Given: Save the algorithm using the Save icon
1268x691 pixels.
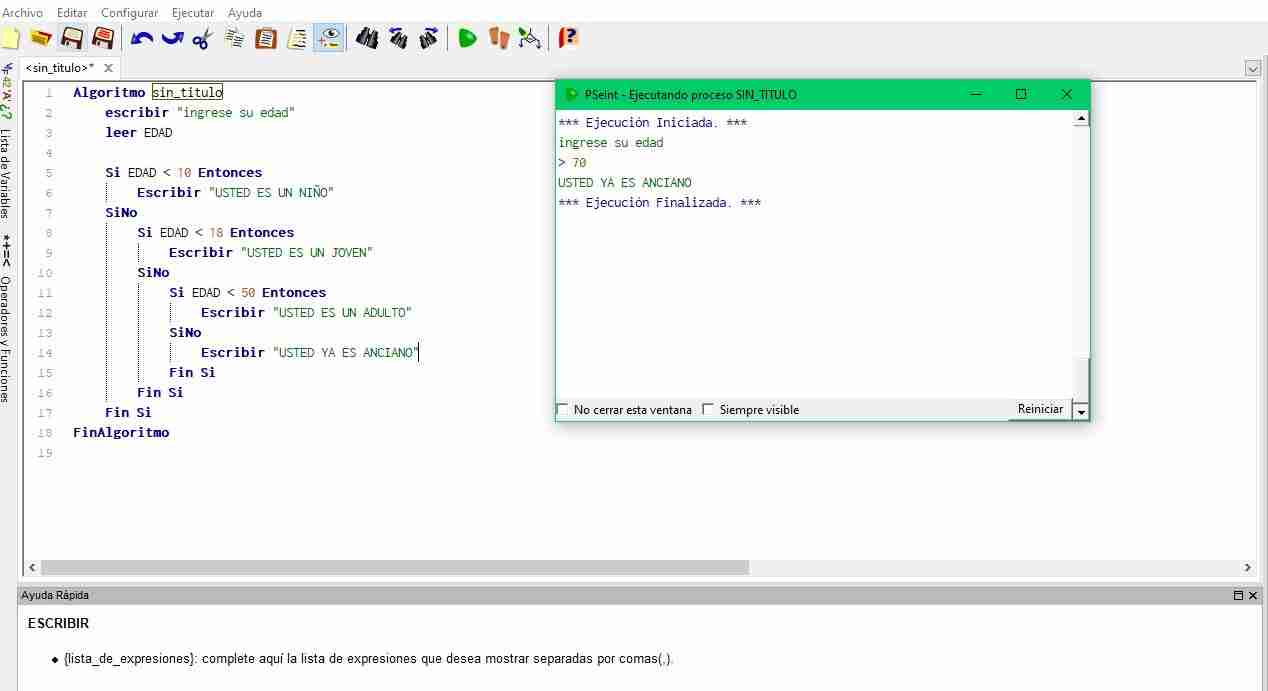Looking at the screenshot, I should [x=72, y=38].
